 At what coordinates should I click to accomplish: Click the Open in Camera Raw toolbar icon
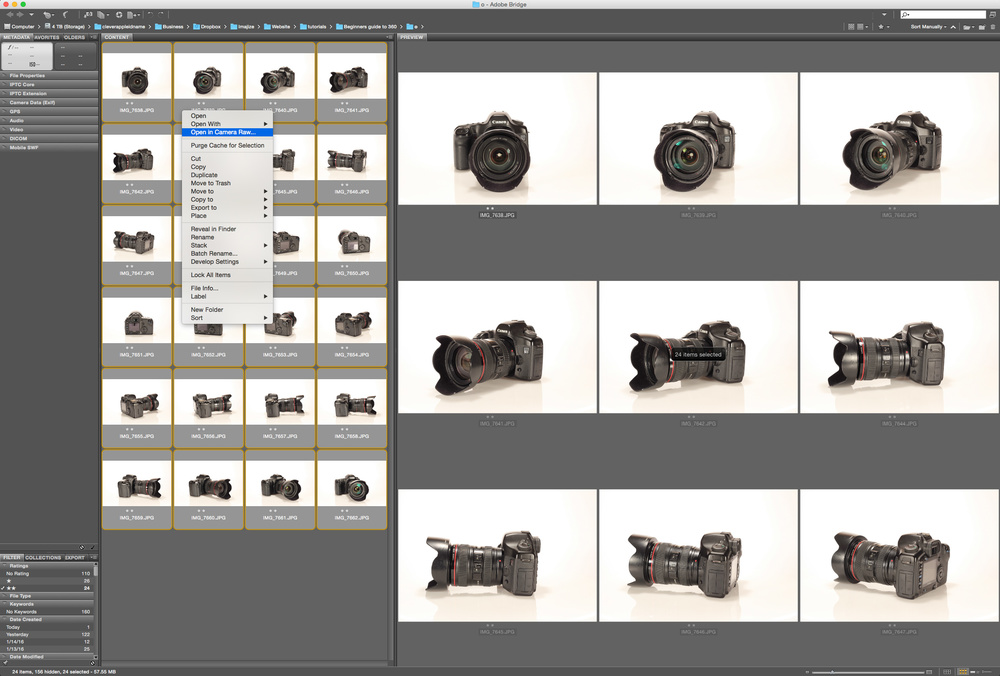(120, 17)
